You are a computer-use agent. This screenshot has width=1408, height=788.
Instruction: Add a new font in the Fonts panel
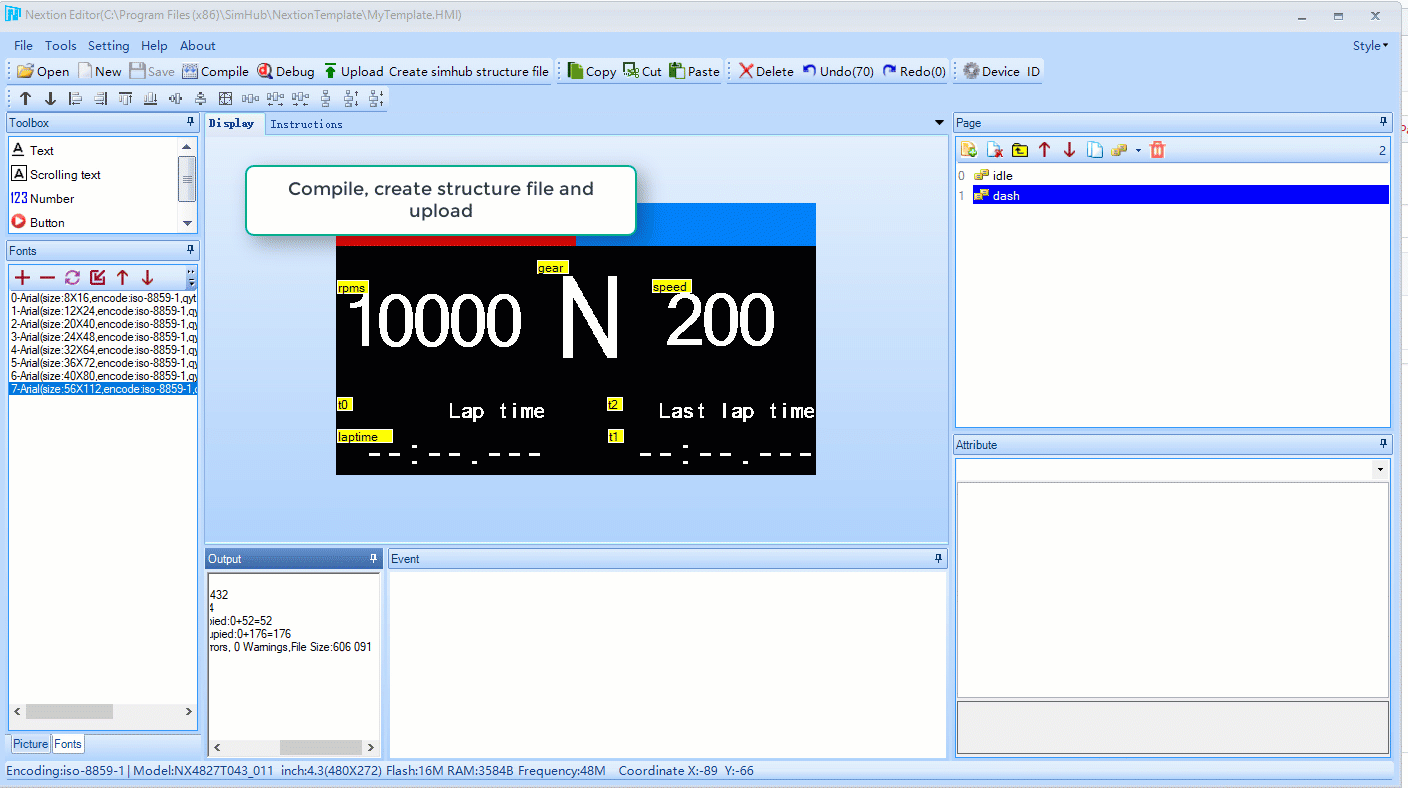(x=21, y=277)
